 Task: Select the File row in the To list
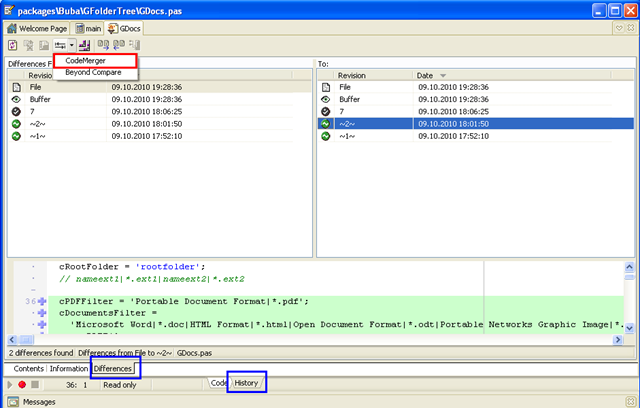[x=476, y=87]
